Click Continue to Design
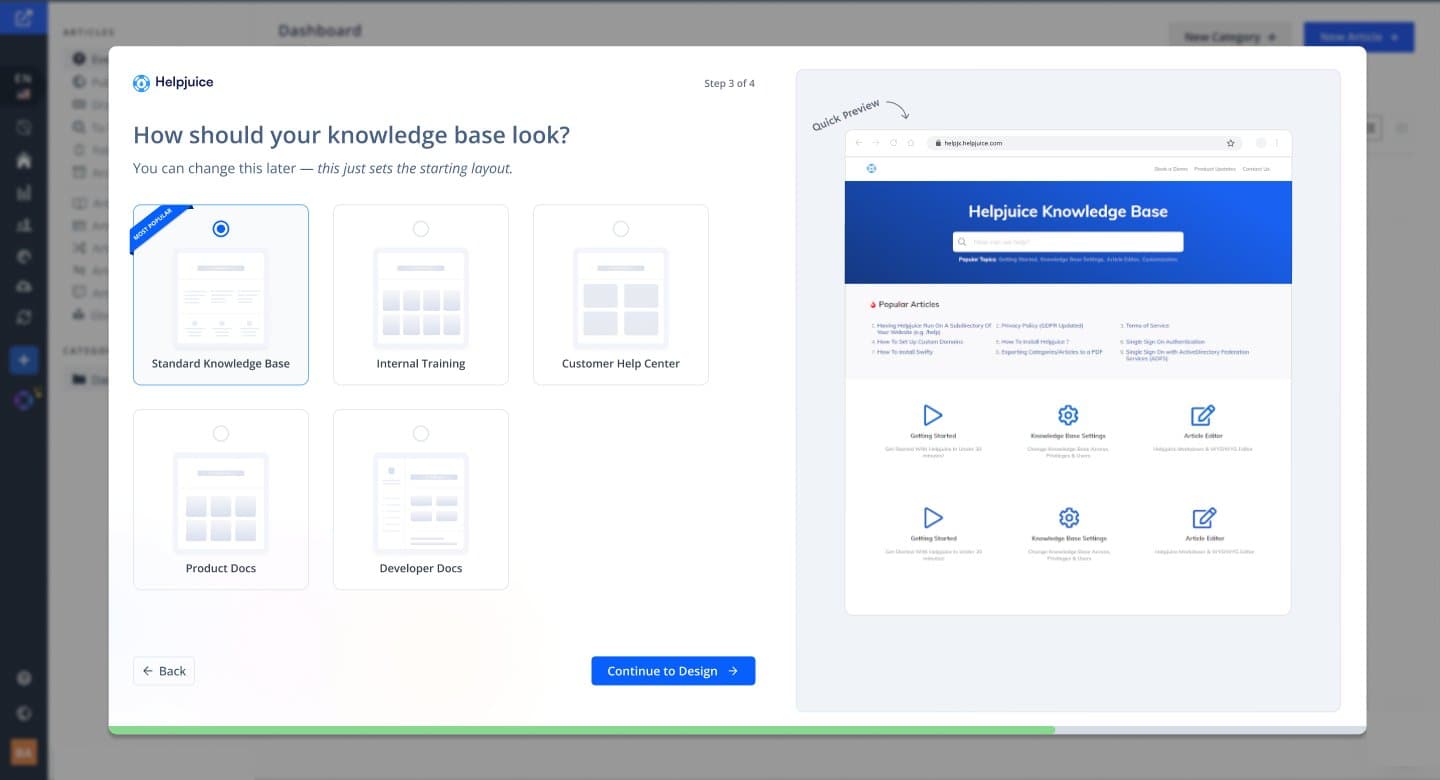The height and width of the screenshot is (780, 1440). coord(673,671)
